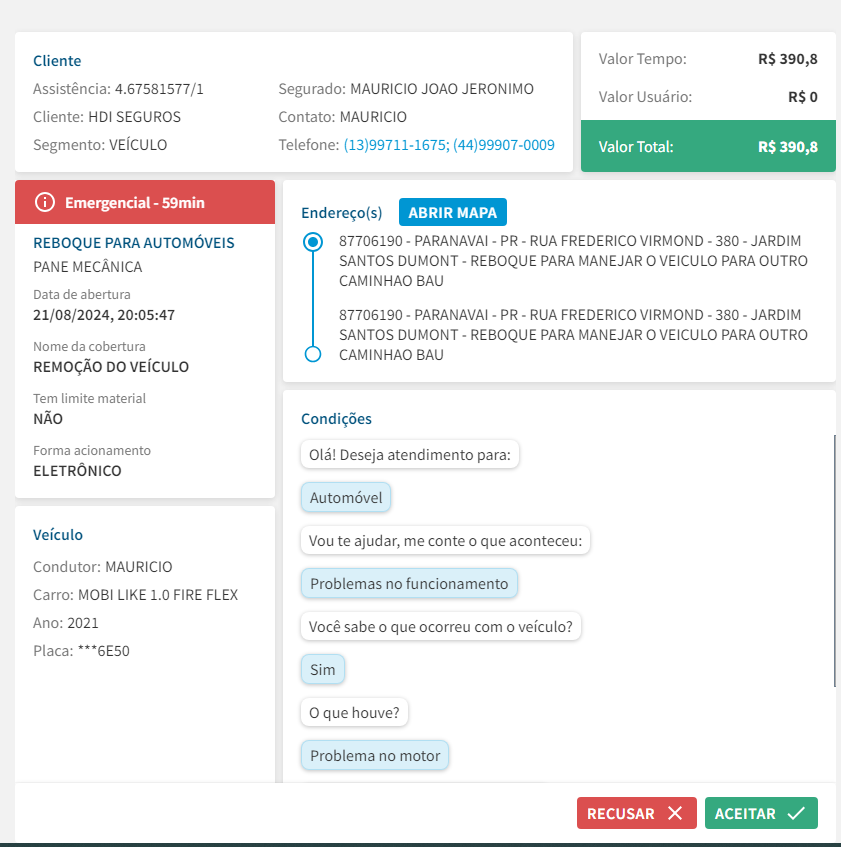Click the green Valor Total box
This screenshot has height=847, width=841.
pyautogui.click(x=708, y=147)
